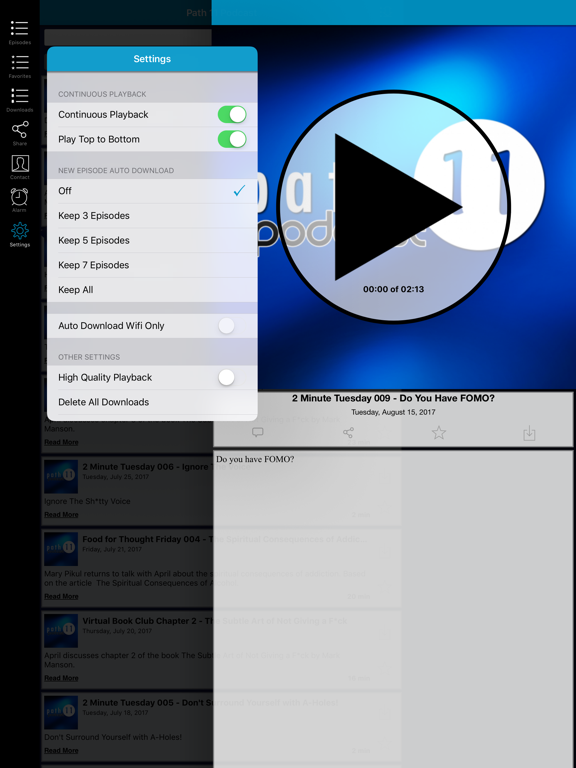Select episode title 2 Minute Tuesday 006

[167, 467]
